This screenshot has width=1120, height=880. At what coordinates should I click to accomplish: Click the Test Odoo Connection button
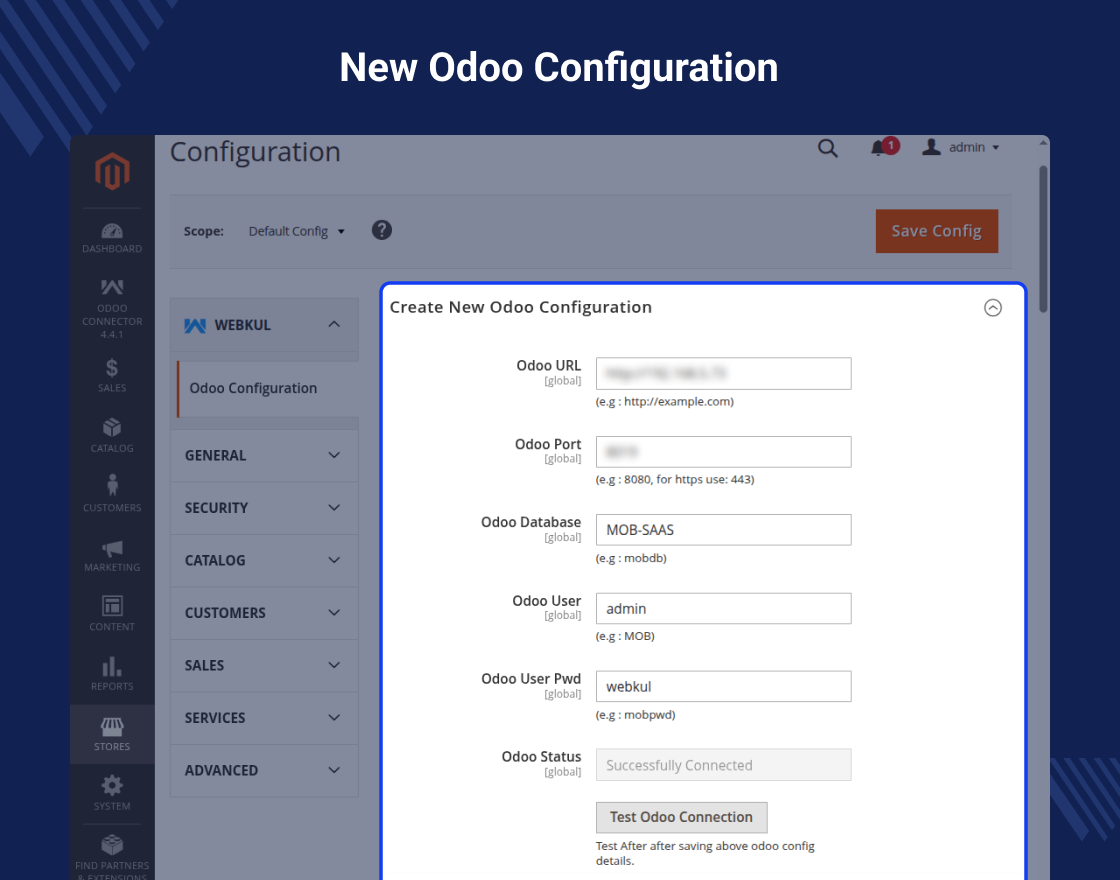click(x=681, y=817)
